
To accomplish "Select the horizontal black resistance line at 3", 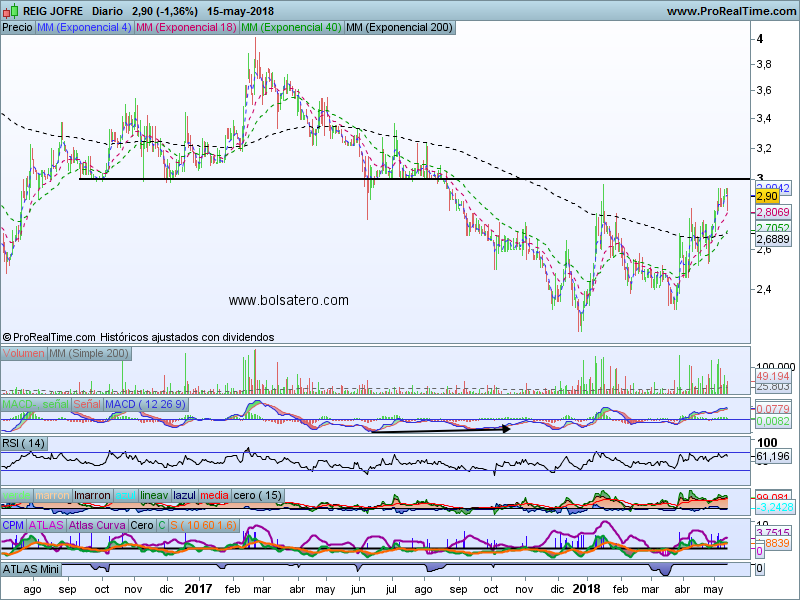I will click(300, 179).
